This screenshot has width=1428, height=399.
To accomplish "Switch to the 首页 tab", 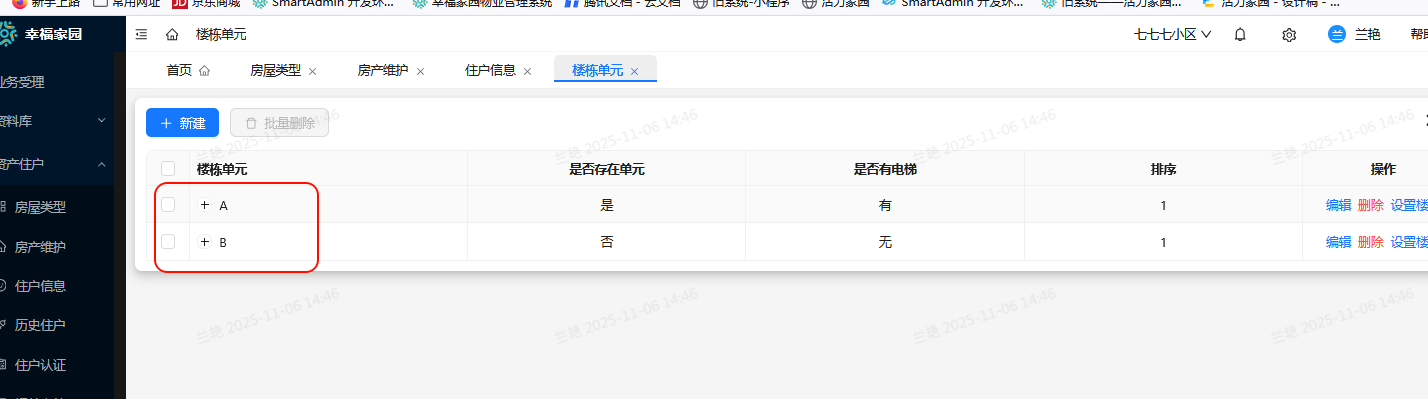I will pyautogui.click(x=188, y=71).
